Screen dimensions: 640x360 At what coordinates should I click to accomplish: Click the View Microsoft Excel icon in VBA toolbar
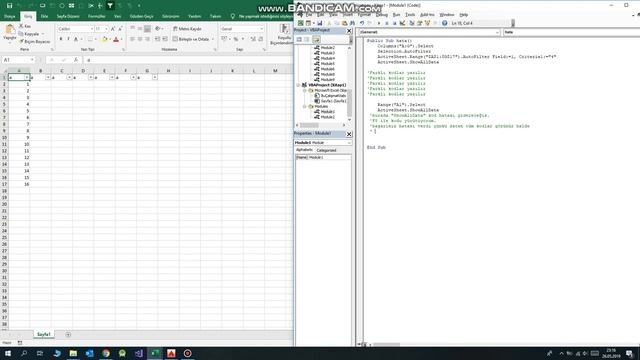pyautogui.click(x=300, y=23)
